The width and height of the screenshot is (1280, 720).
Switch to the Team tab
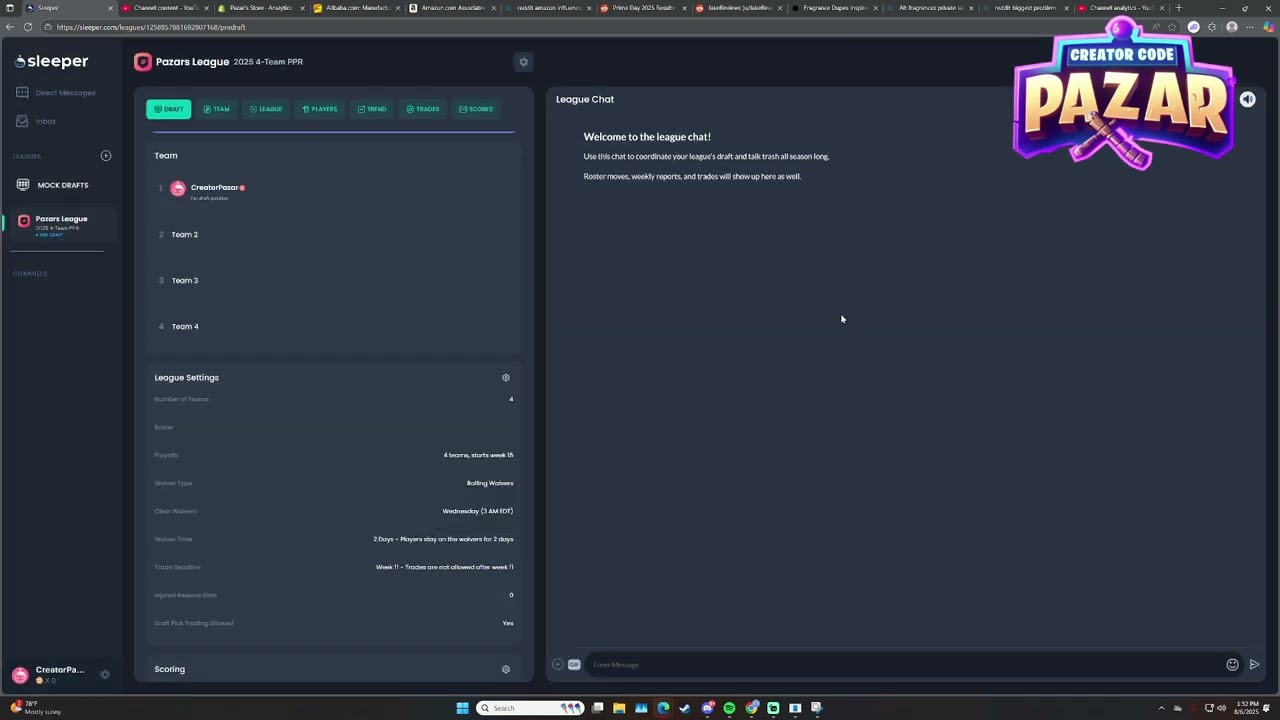217,109
